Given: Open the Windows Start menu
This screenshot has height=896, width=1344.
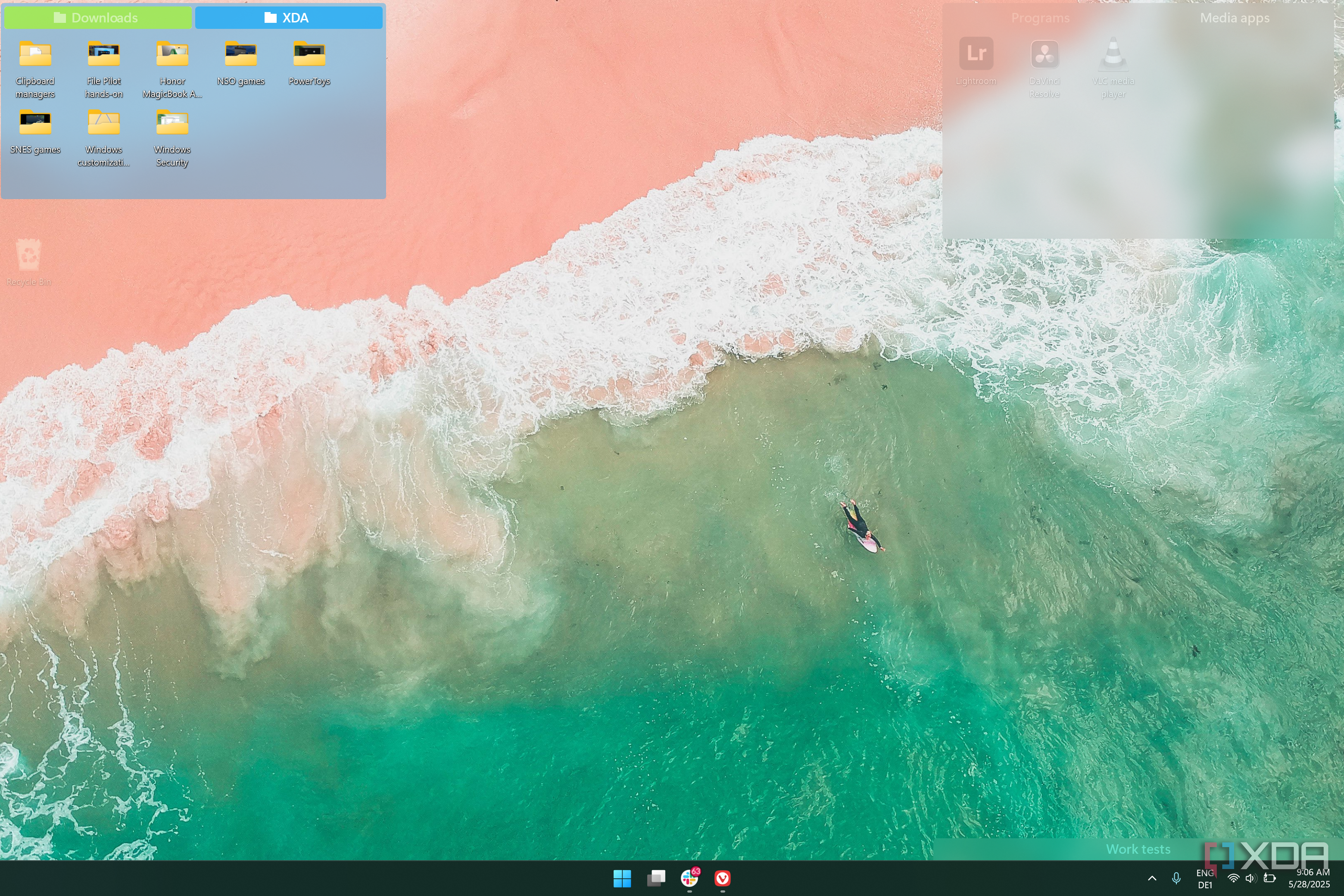Looking at the screenshot, I should [622, 878].
